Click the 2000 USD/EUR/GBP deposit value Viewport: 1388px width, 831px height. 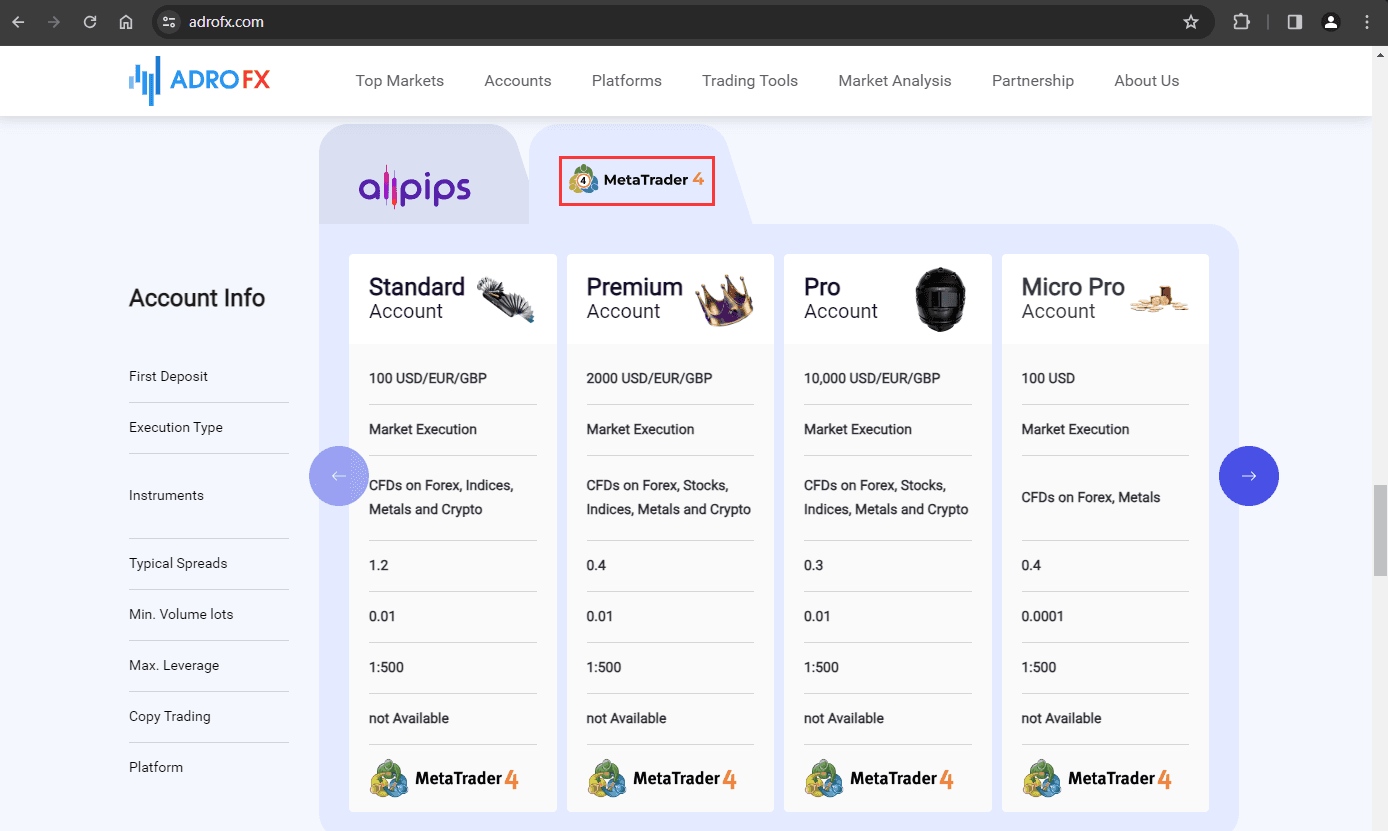click(x=650, y=378)
